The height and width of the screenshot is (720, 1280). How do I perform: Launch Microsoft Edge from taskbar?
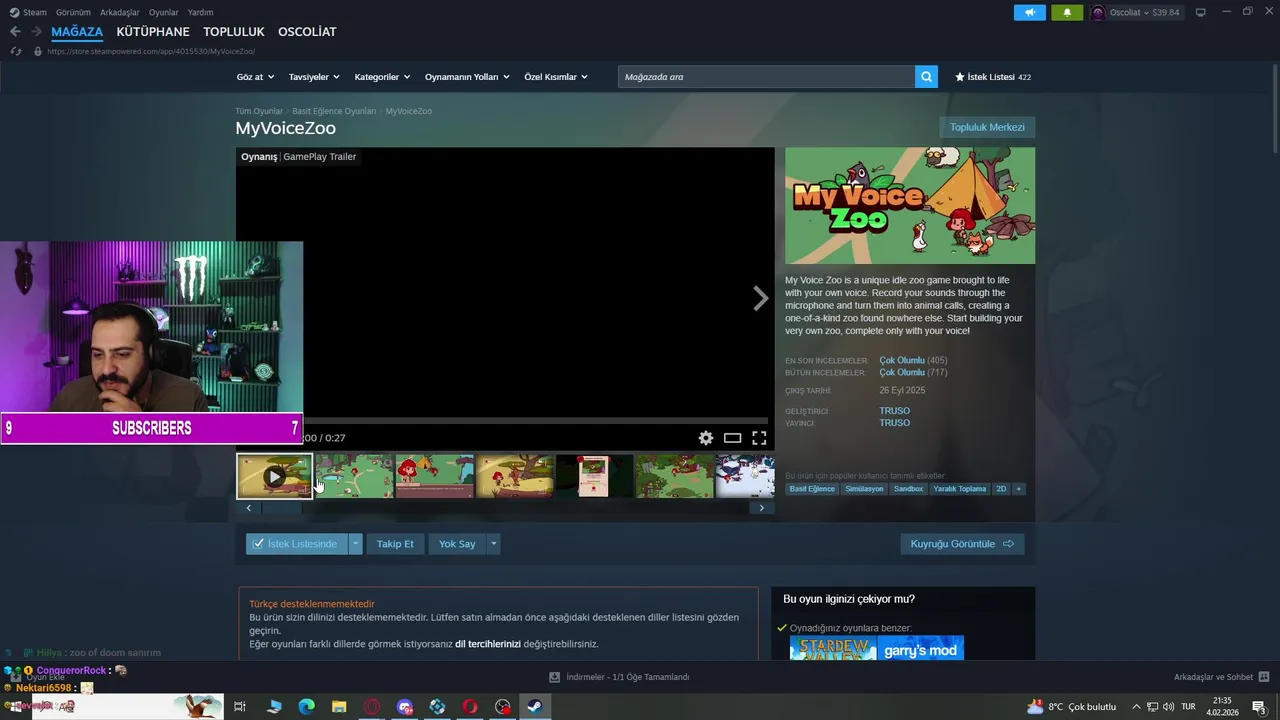[306, 706]
